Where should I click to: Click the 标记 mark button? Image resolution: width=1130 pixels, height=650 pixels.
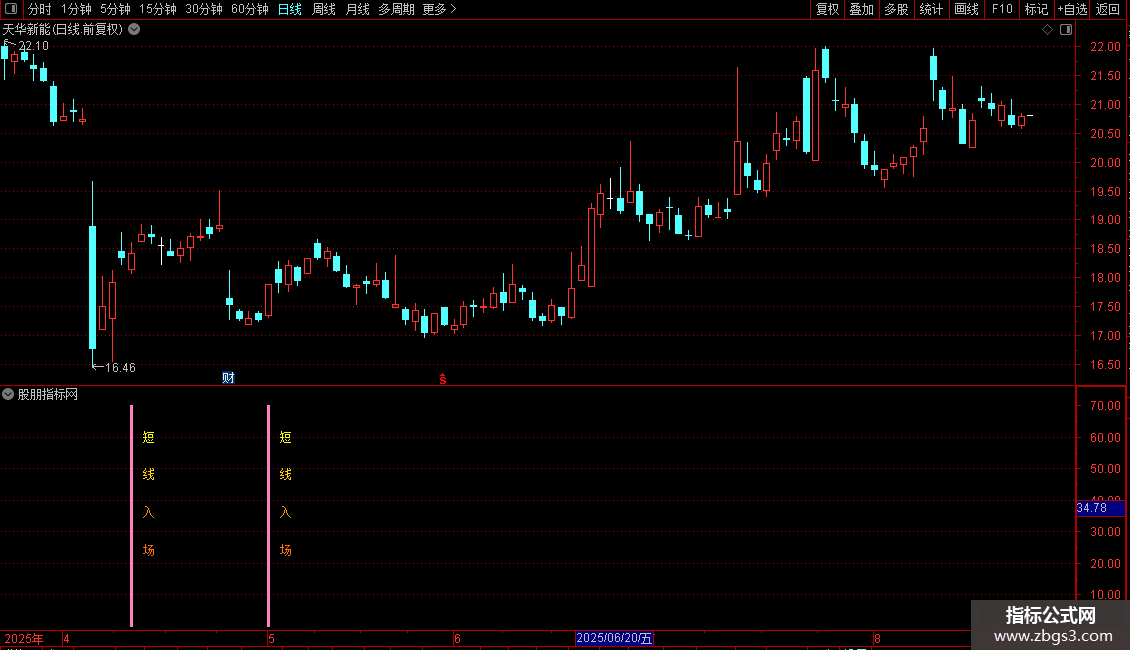point(1036,9)
